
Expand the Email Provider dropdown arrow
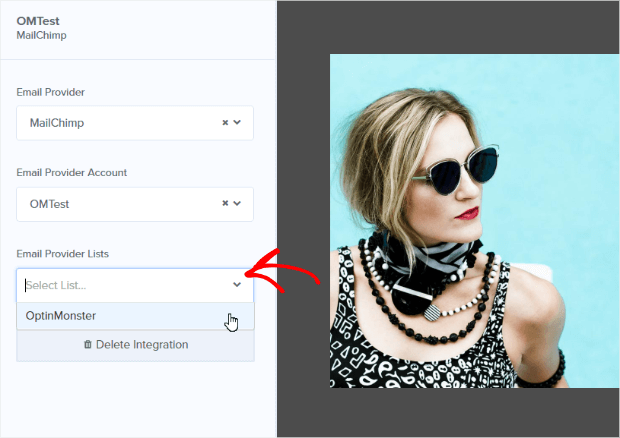237,123
